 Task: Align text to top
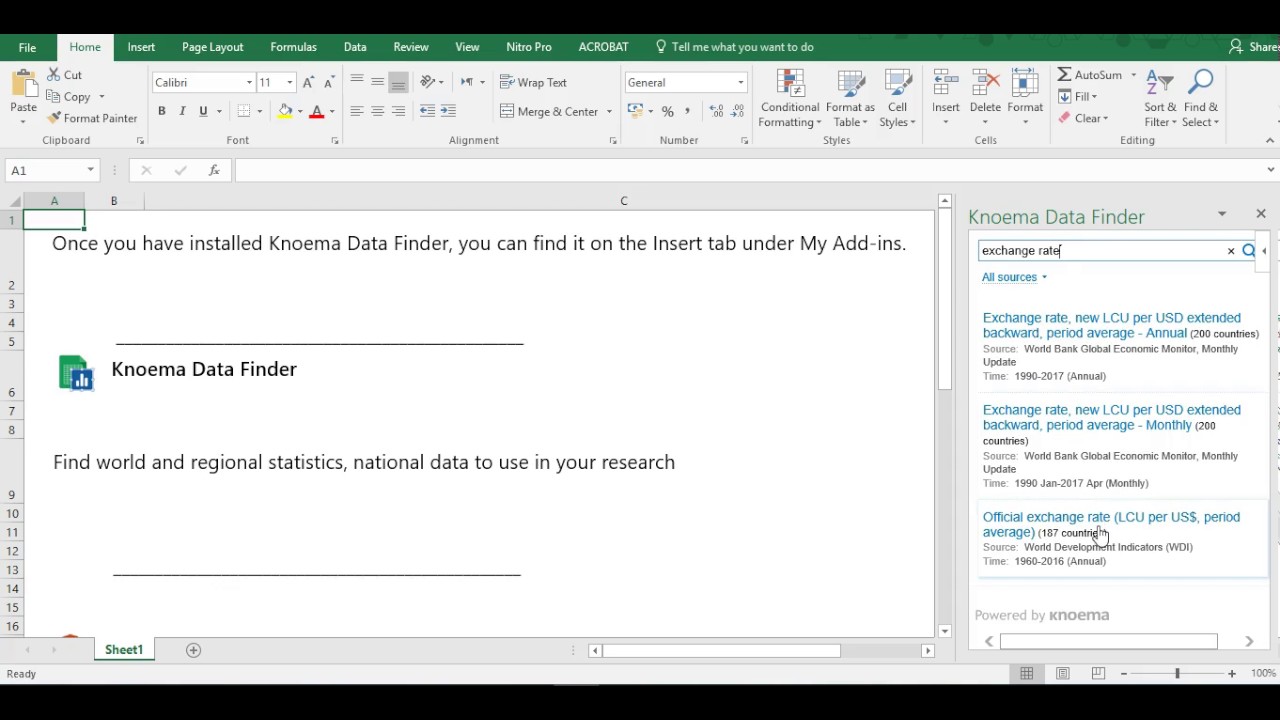pyautogui.click(x=357, y=82)
